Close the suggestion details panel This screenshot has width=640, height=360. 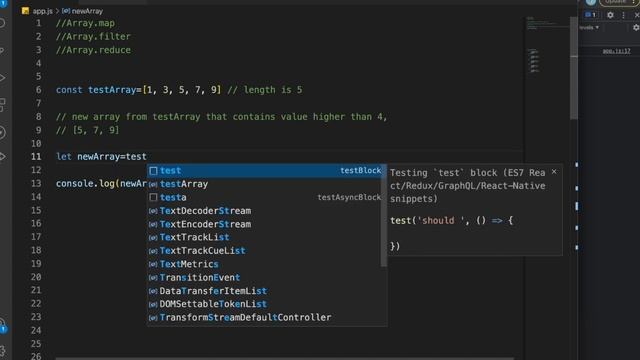[x=554, y=172]
